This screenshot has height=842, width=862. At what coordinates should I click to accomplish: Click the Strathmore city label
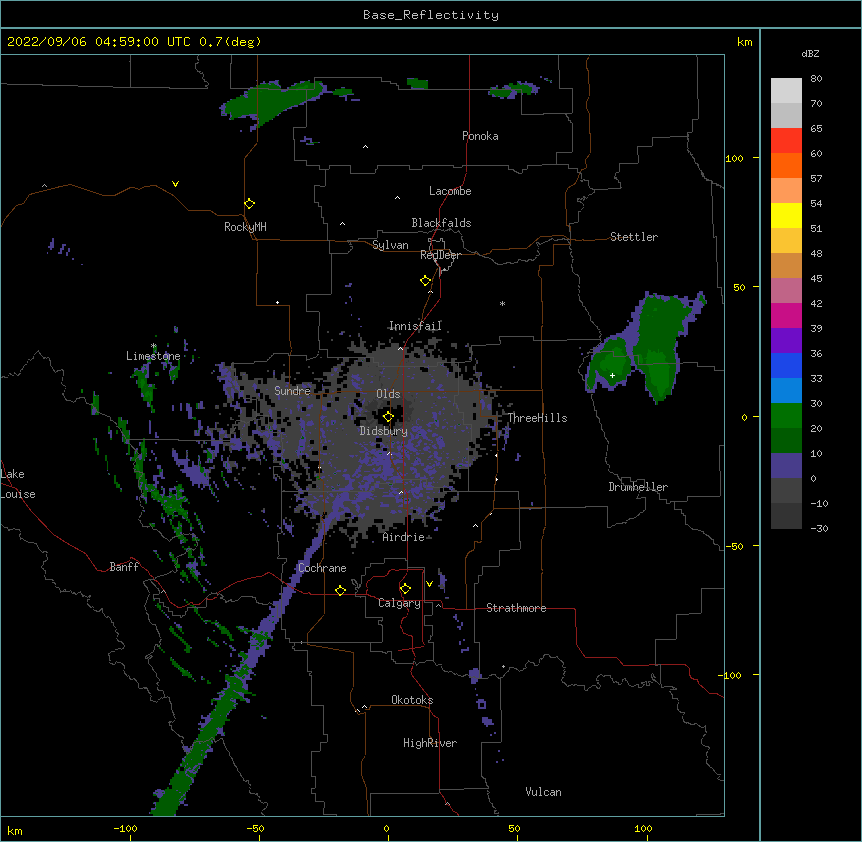[516, 608]
